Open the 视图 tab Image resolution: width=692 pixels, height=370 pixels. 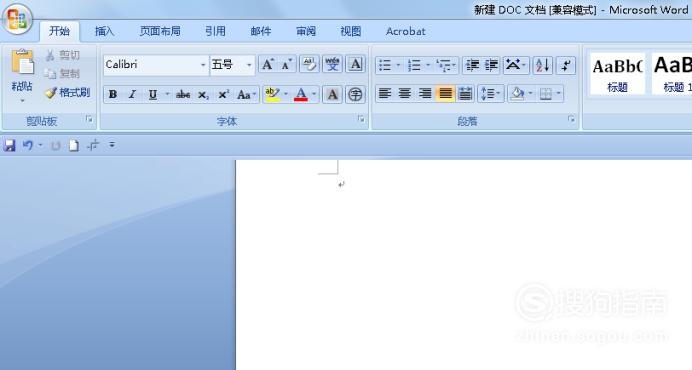(351, 31)
